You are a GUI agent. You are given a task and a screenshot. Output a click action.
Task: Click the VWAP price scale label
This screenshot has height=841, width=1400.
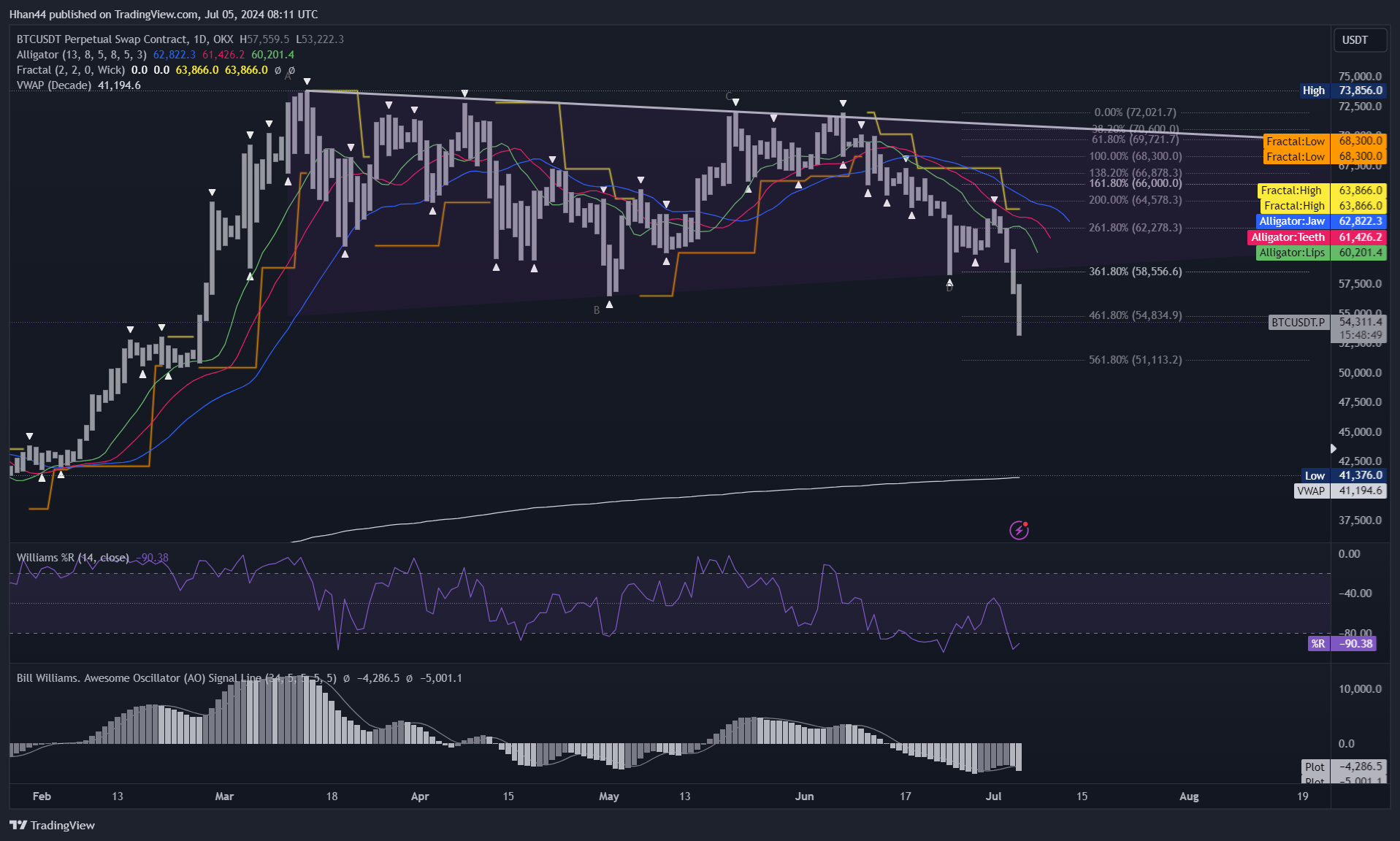point(1340,491)
